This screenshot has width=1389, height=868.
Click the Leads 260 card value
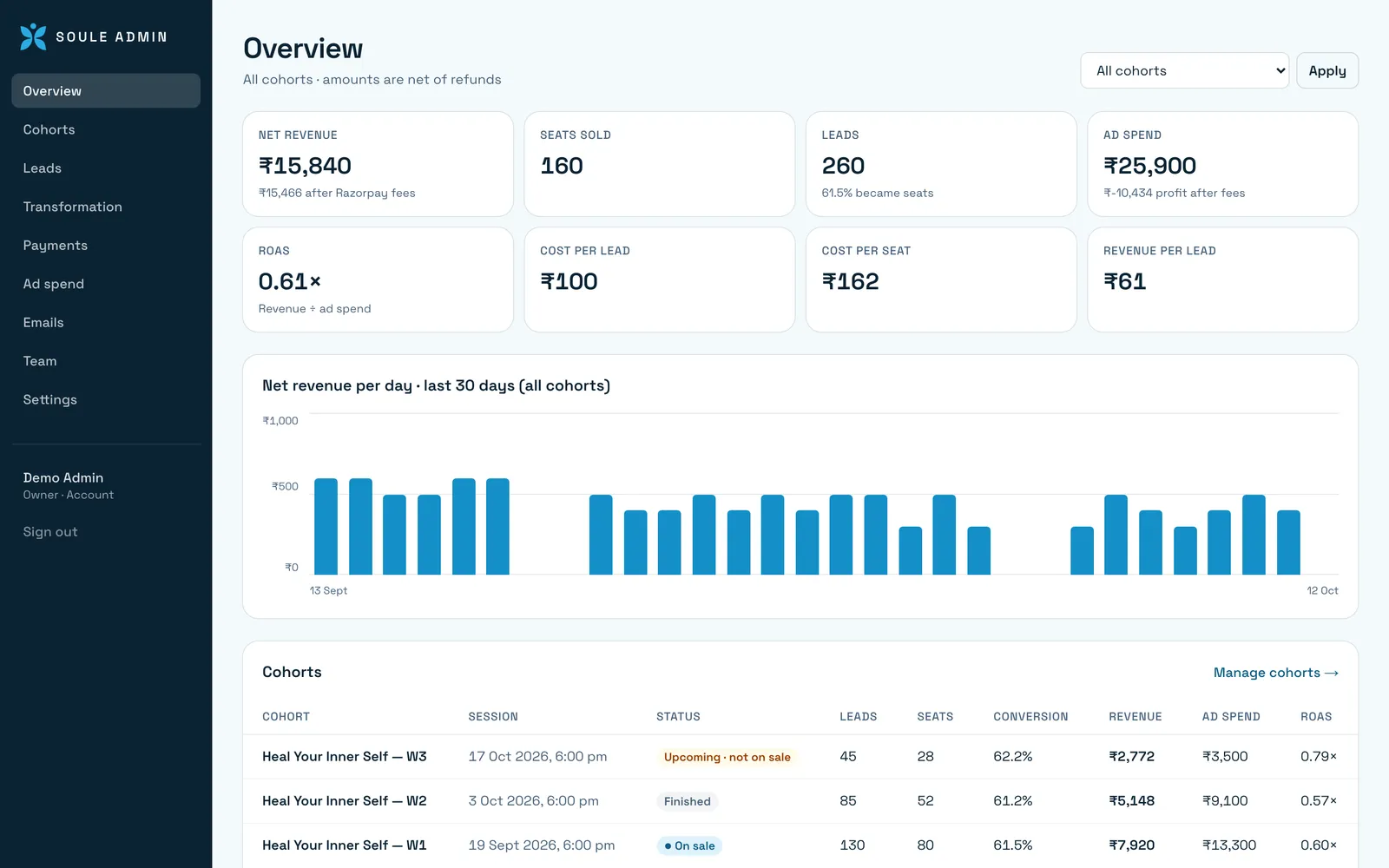[x=843, y=166]
